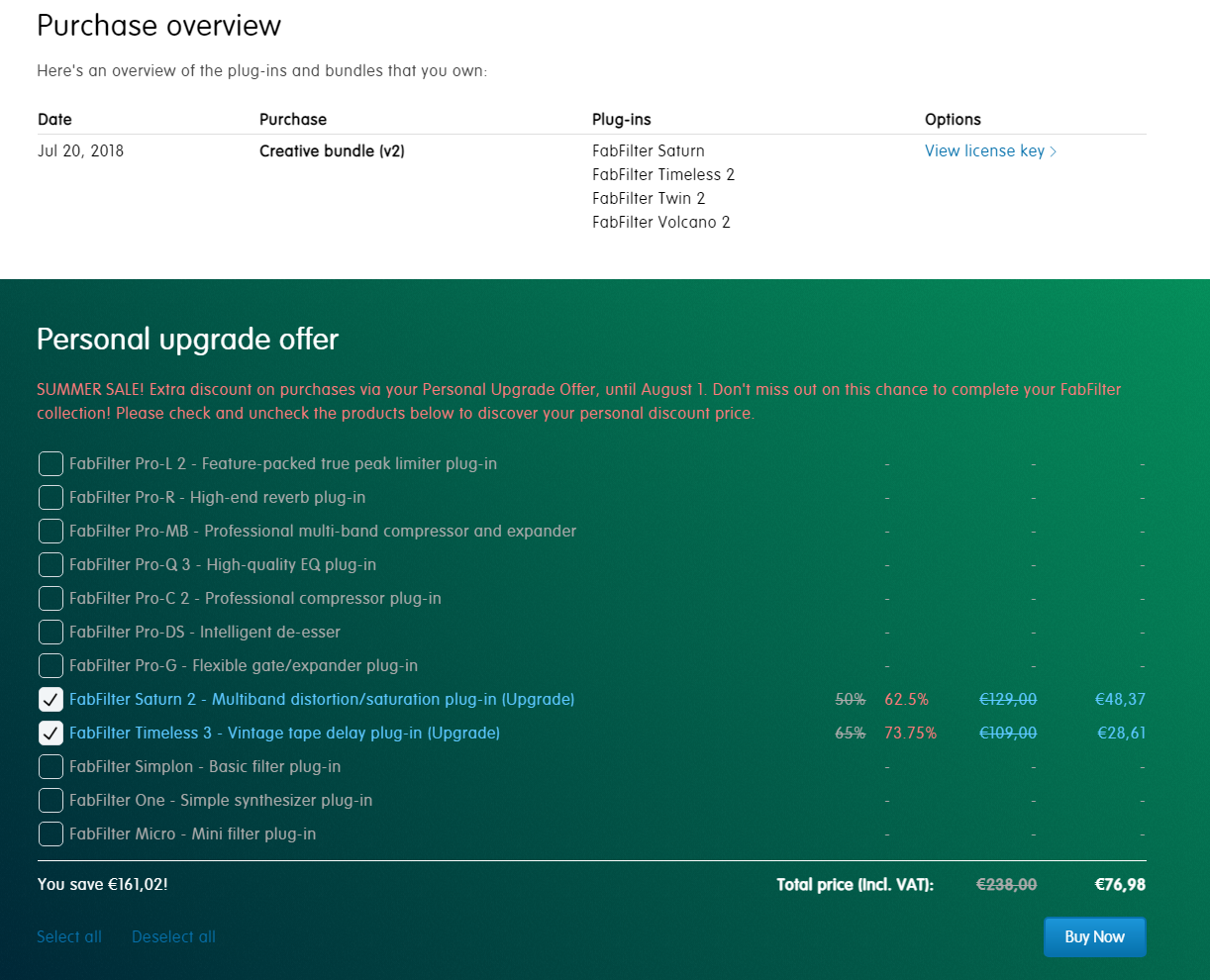Uncheck the FabFilter Timeless 3 upgrade checkbox
Image resolution: width=1210 pixels, height=980 pixels.
click(50, 733)
